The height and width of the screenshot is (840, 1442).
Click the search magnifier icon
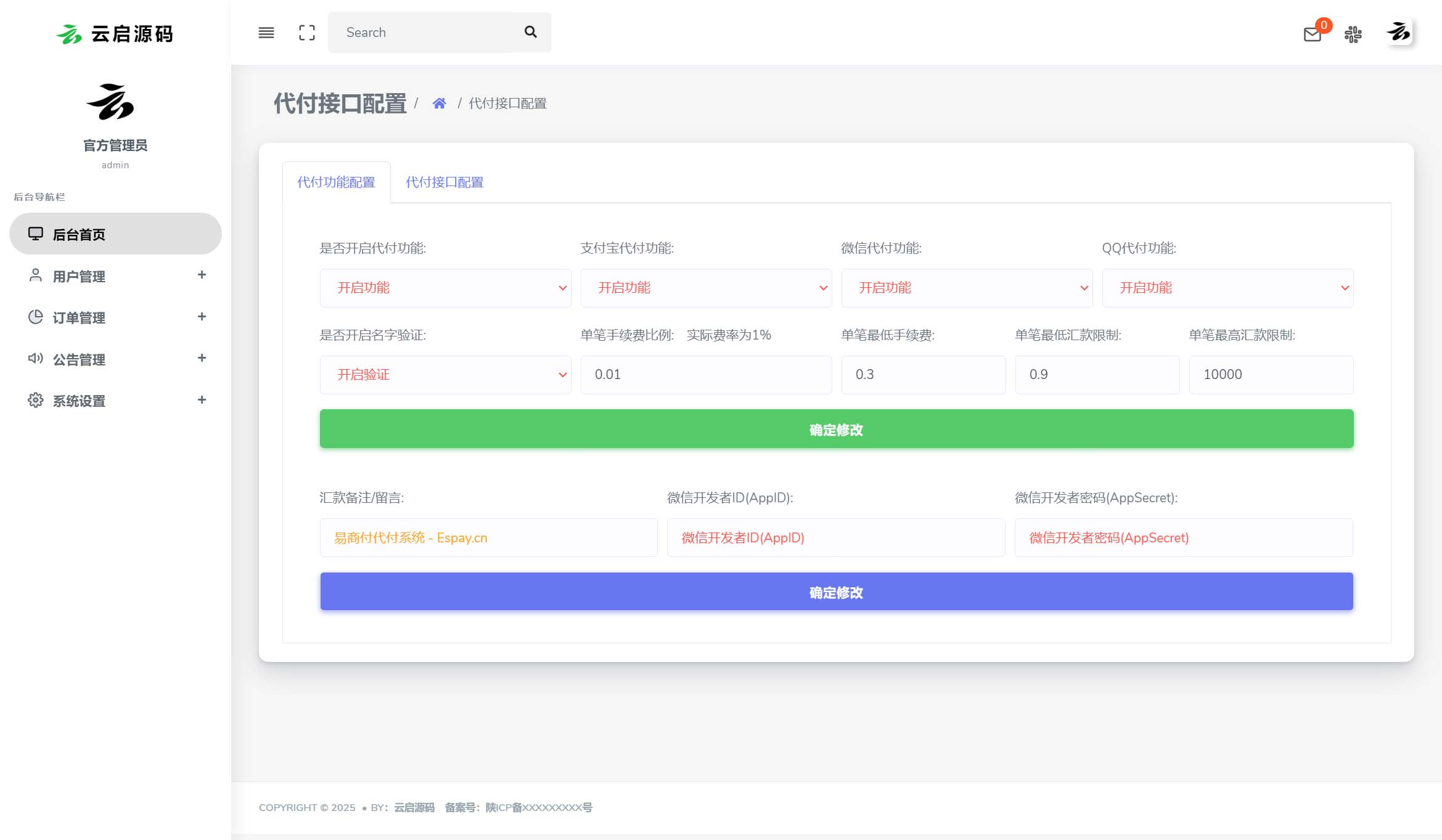click(x=530, y=31)
